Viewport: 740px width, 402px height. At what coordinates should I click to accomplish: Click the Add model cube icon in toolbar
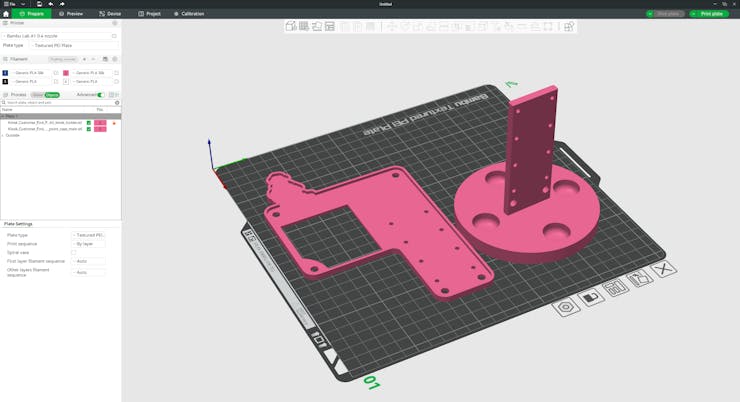point(291,26)
